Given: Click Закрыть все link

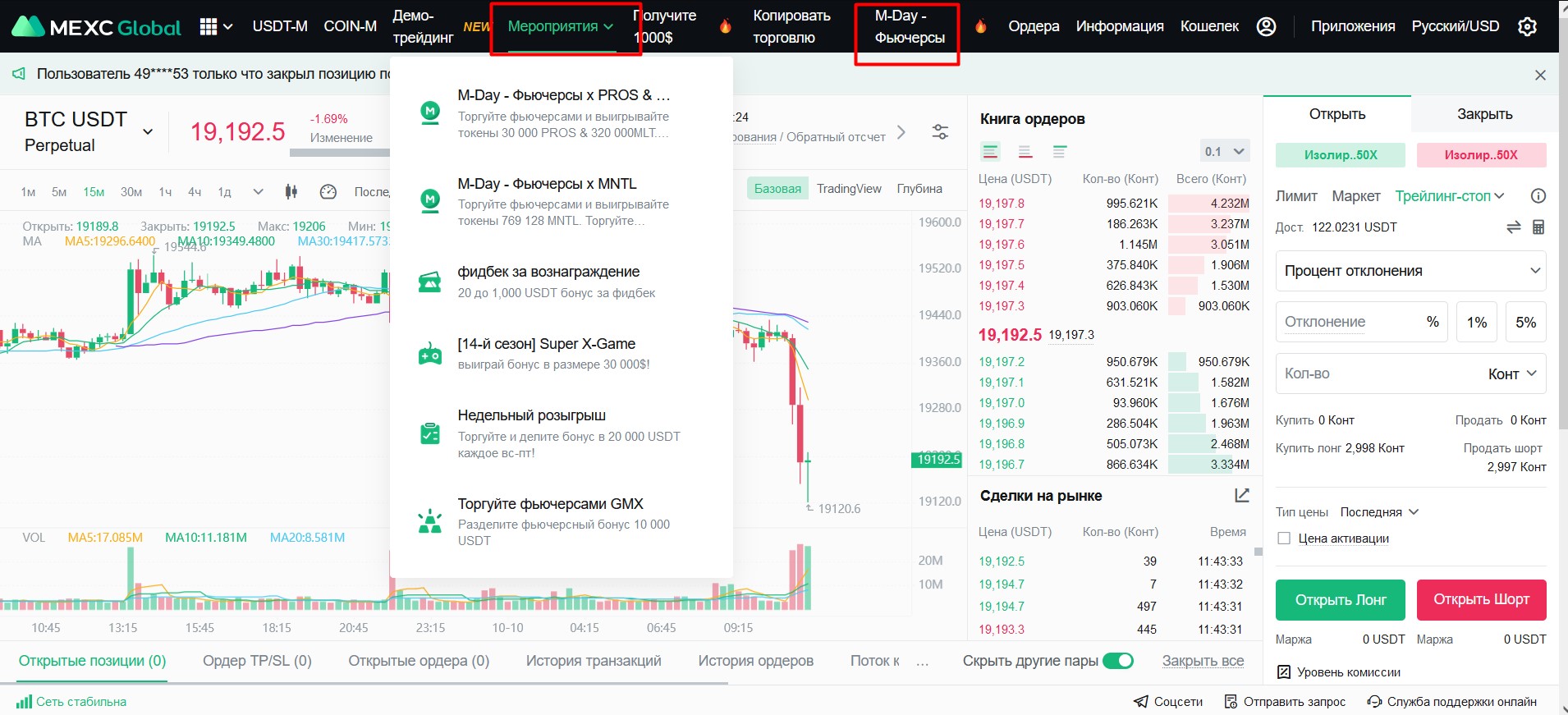Looking at the screenshot, I should 1203,661.
